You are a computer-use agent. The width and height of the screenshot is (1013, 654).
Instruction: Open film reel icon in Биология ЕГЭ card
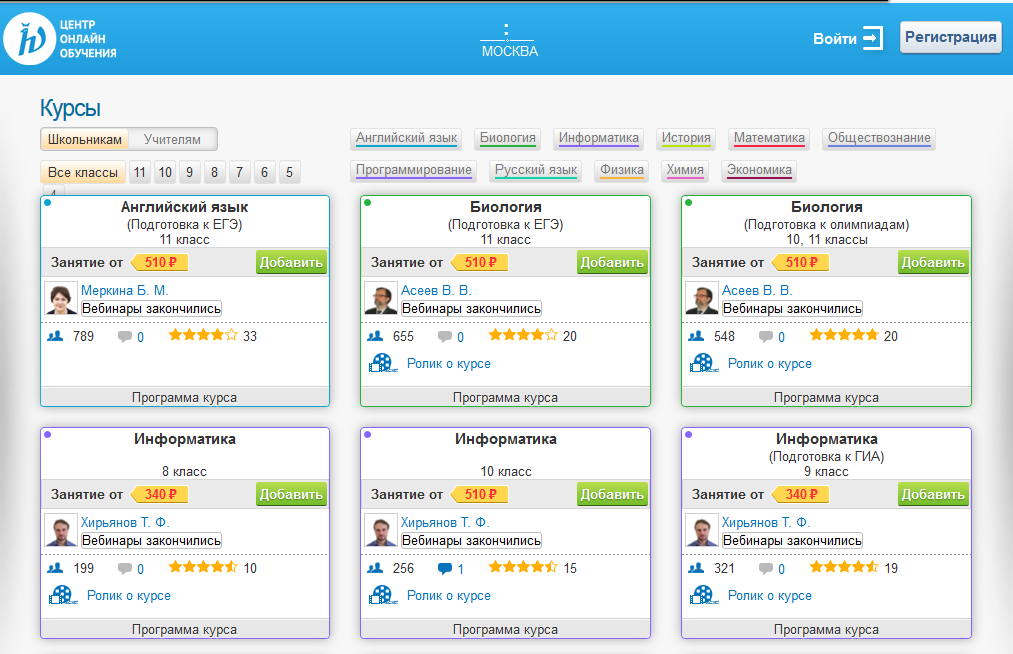pyautogui.click(x=382, y=363)
